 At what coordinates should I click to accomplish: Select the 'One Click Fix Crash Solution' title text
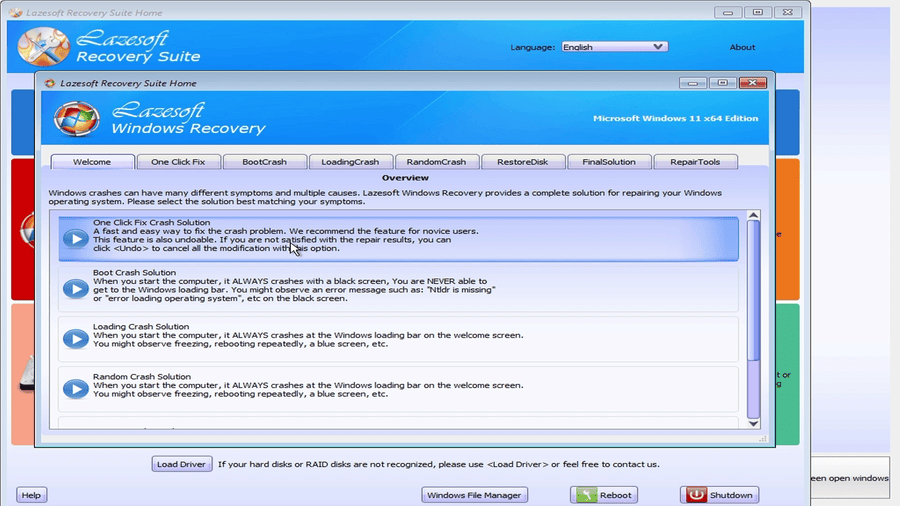click(x=152, y=223)
